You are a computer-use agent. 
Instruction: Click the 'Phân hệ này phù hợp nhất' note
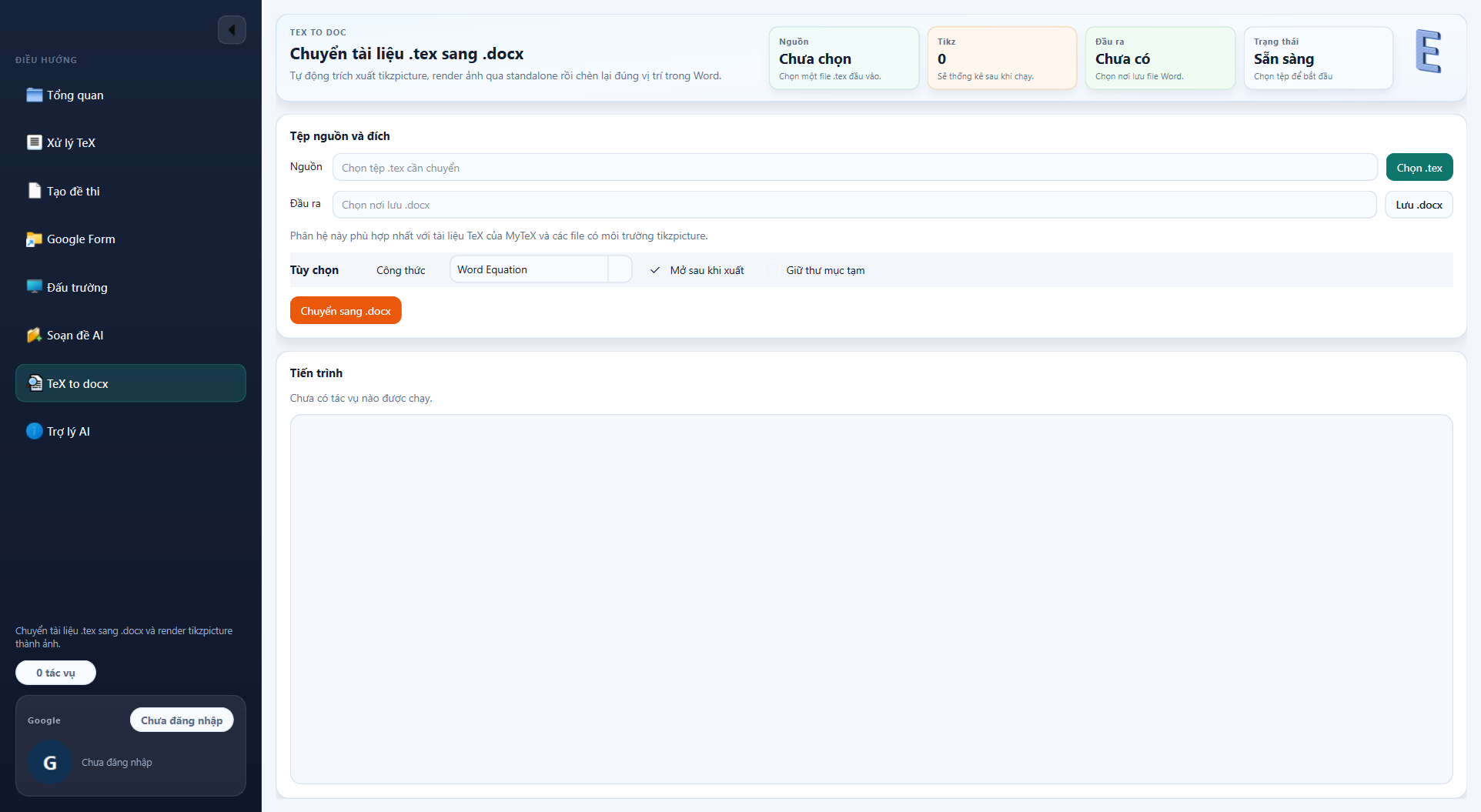point(499,236)
